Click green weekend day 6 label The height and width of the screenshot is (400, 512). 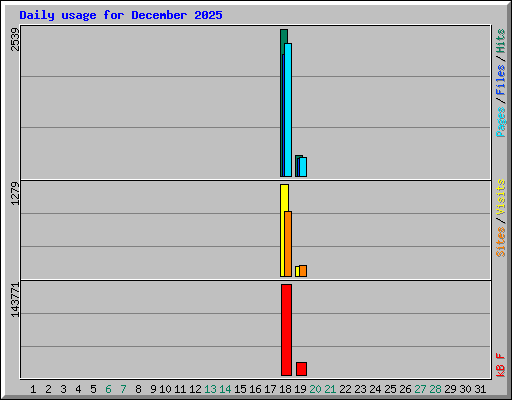[x=108, y=389]
